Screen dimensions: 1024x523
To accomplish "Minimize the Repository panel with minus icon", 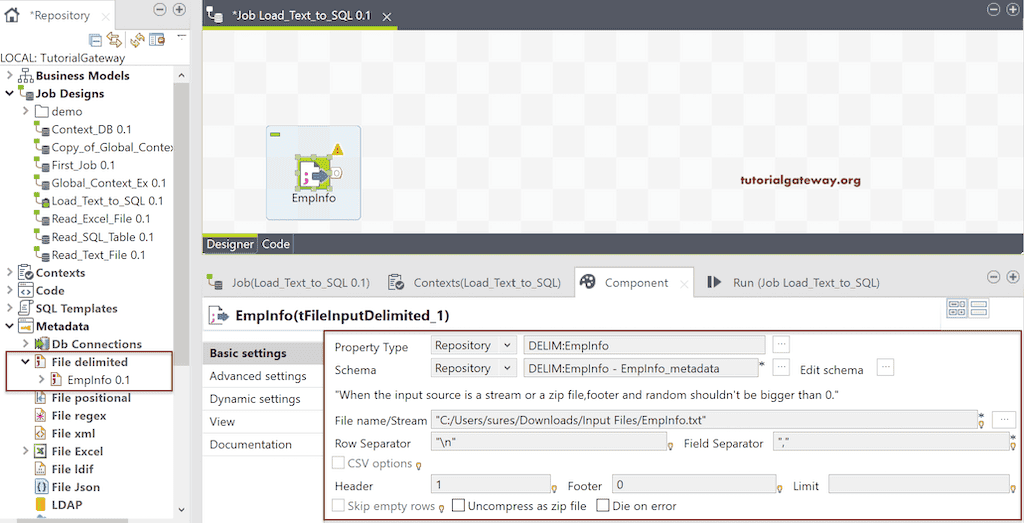I will pyautogui.click(x=159, y=9).
